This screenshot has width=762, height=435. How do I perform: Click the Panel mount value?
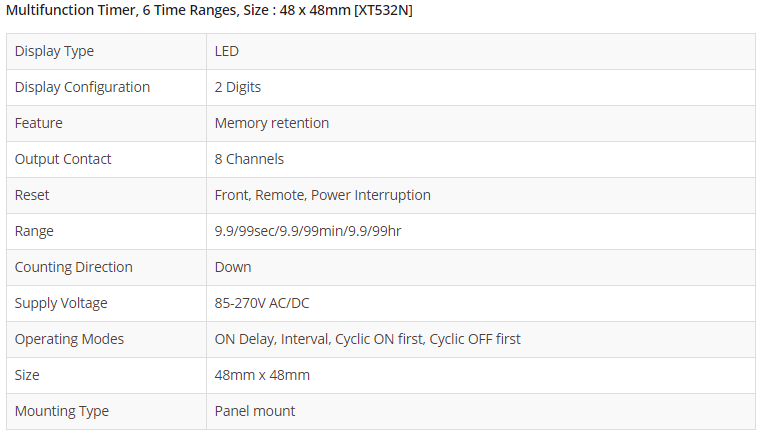(x=255, y=411)
